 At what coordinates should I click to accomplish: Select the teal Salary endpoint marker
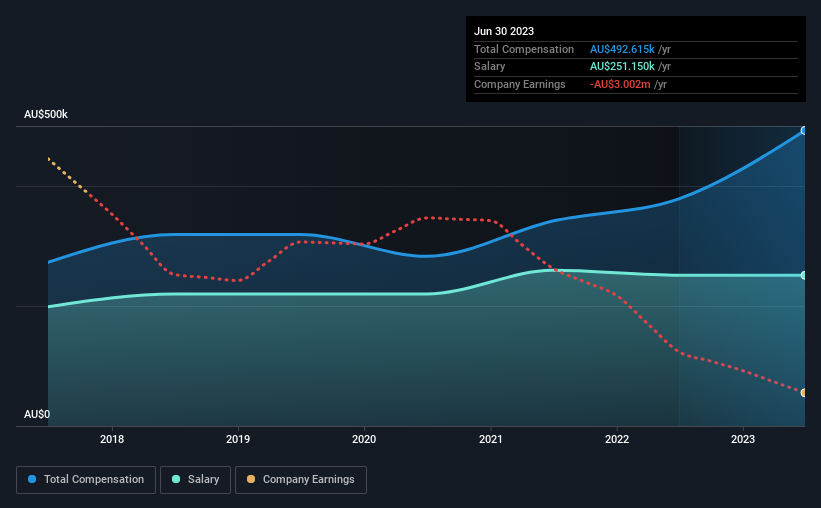(x=804, y=275)
